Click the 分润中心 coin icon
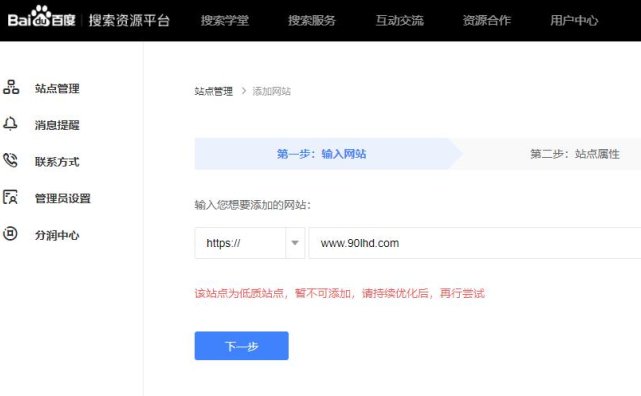The width and height of the screenshot is (641, 396). tap(10, 234)
